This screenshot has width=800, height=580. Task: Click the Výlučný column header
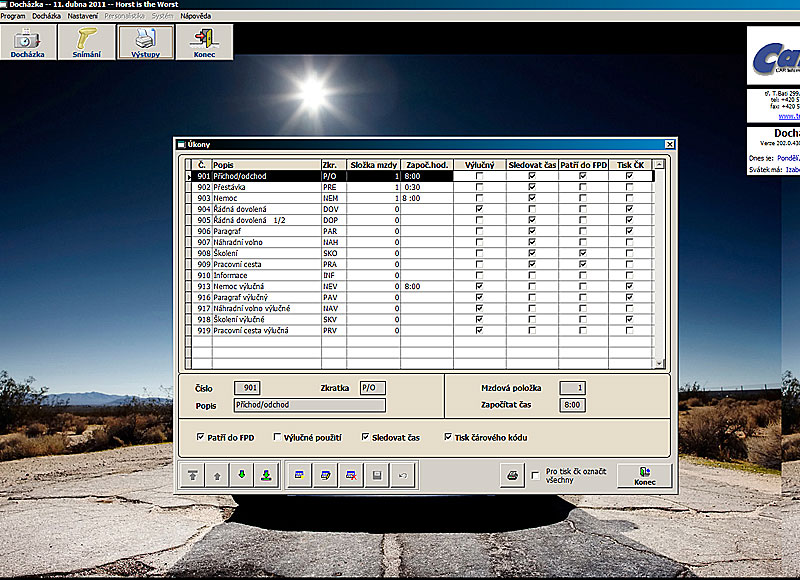click(480, 165)
